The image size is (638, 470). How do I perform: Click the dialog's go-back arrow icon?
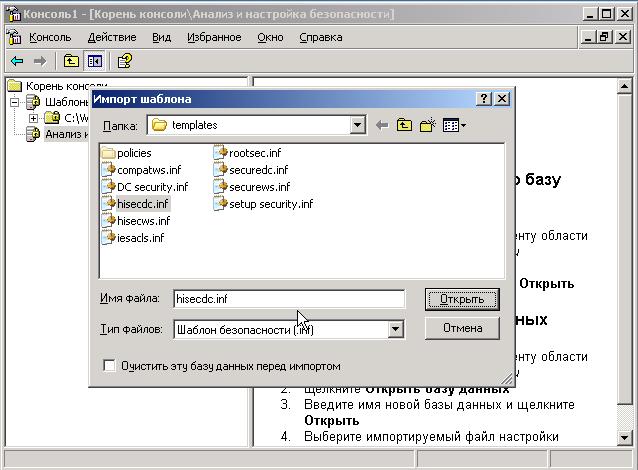[382, 125]
